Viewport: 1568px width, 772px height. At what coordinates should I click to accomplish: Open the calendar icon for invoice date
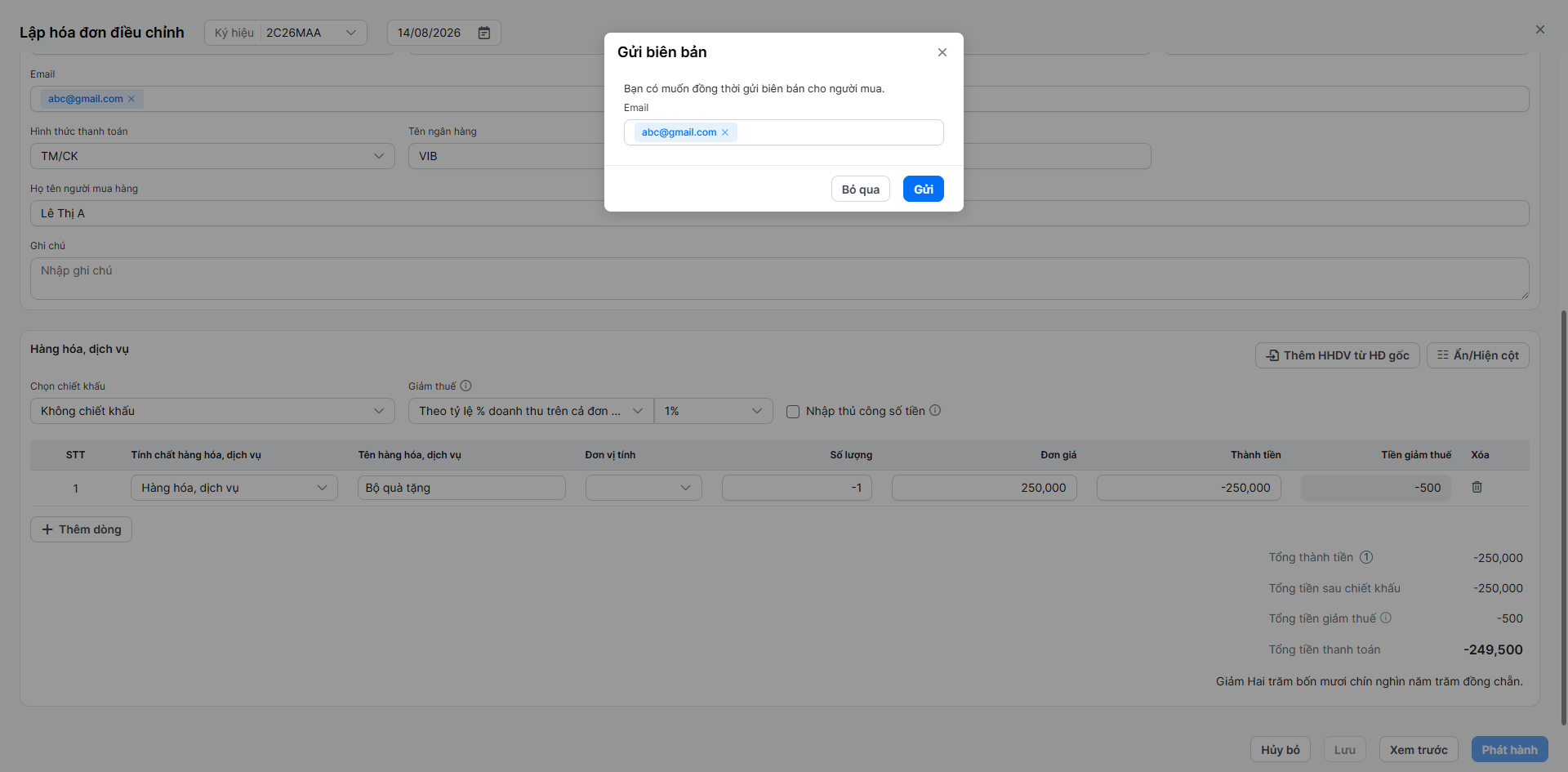pos(484,33)
